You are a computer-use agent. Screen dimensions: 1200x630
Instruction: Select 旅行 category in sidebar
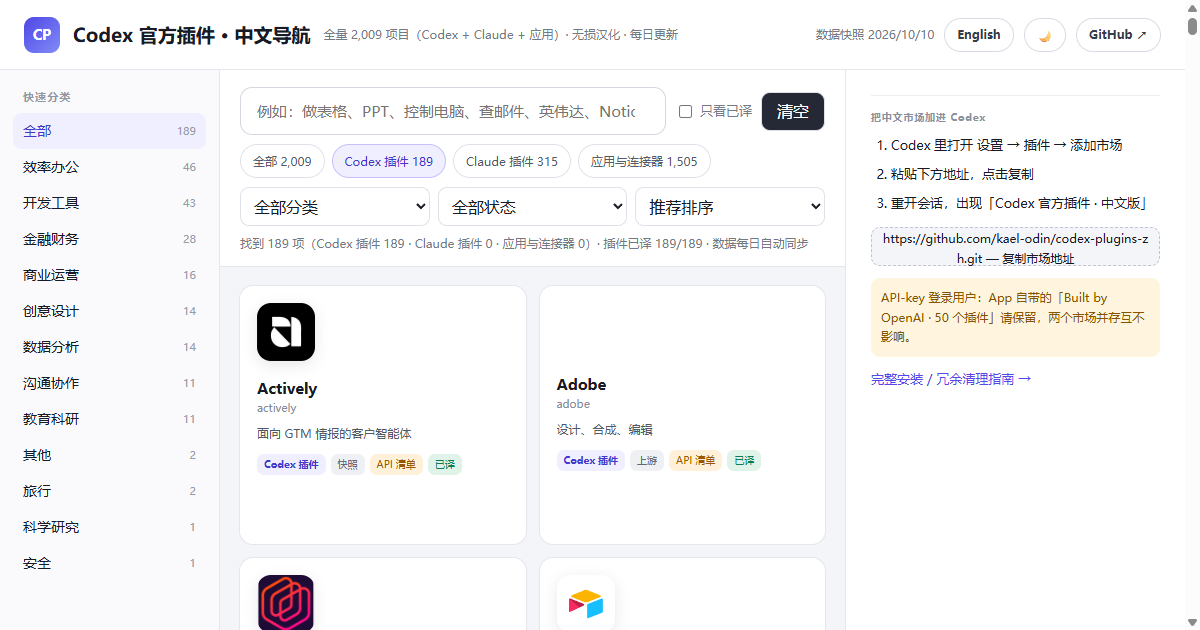109,491
